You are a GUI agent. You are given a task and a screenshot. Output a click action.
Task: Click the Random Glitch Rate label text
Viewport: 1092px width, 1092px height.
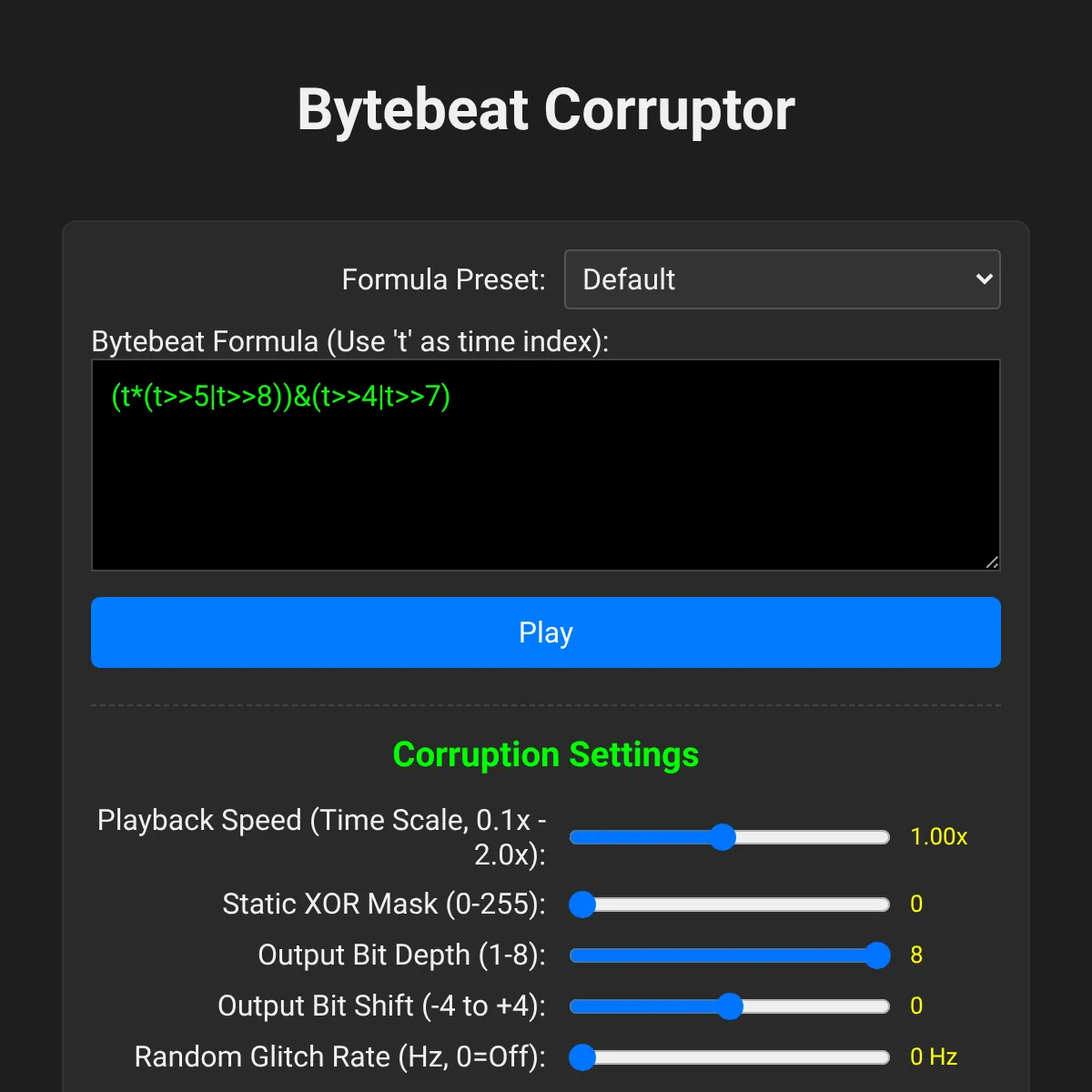tap(339, 1057)
